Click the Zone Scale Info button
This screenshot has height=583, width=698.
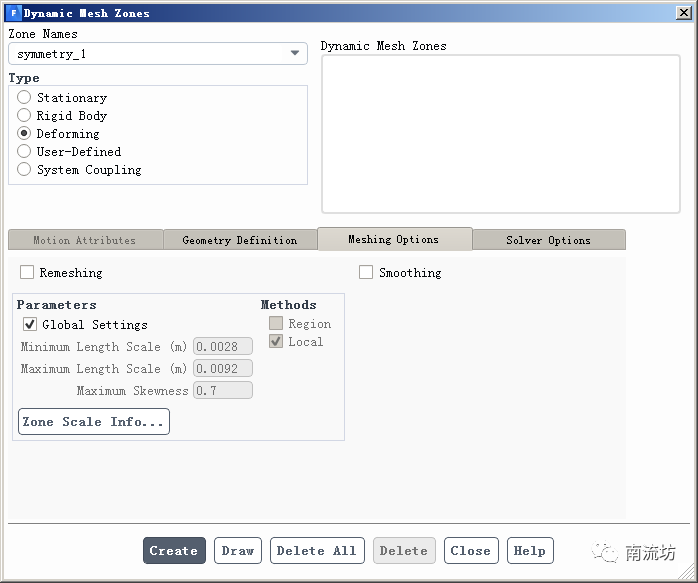pos(94,422)
